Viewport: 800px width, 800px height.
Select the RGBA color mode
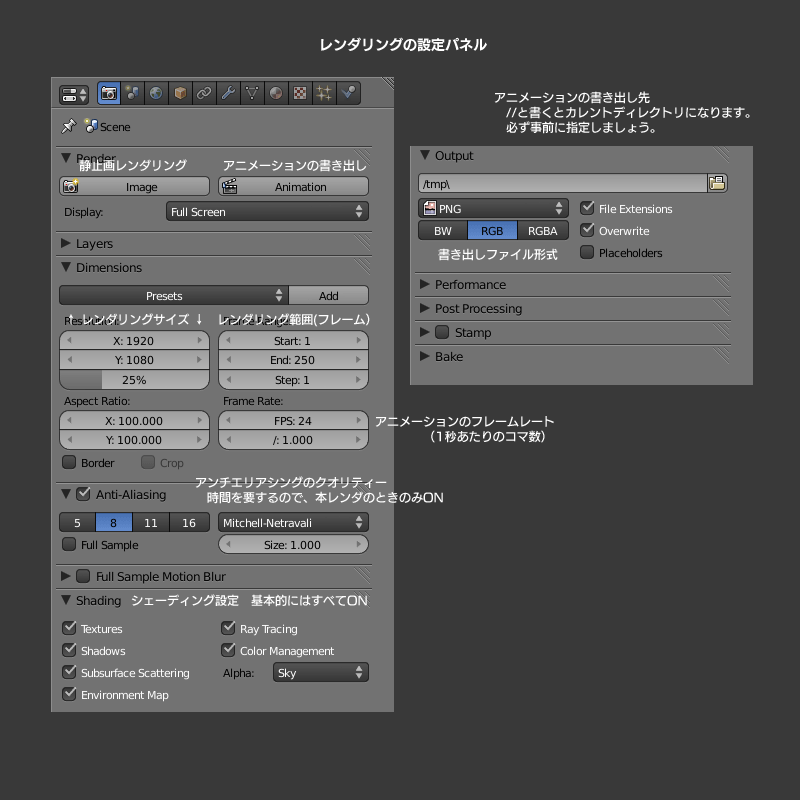(x=542, y=231)
